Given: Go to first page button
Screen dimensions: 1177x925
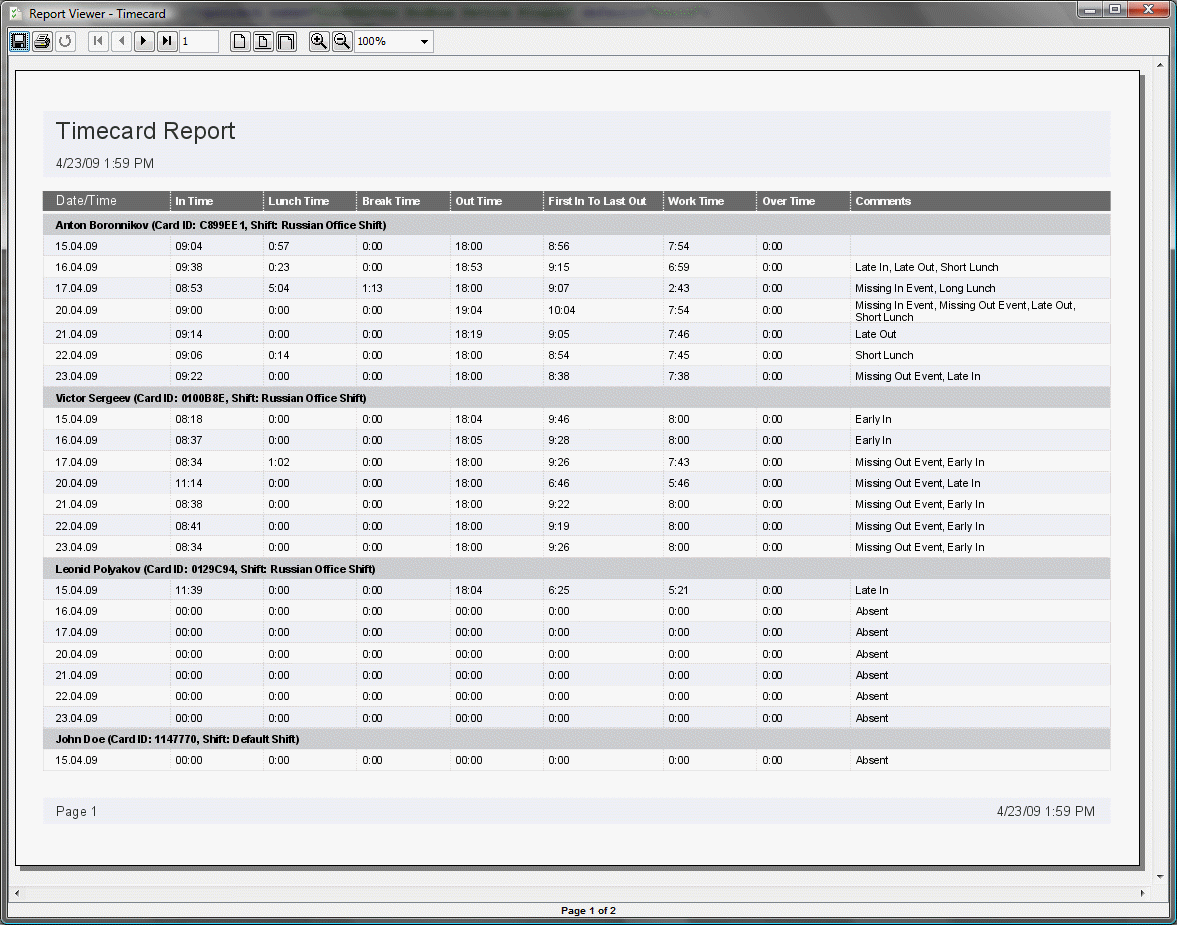Looking at the screenshot, I should click(98, 41).
